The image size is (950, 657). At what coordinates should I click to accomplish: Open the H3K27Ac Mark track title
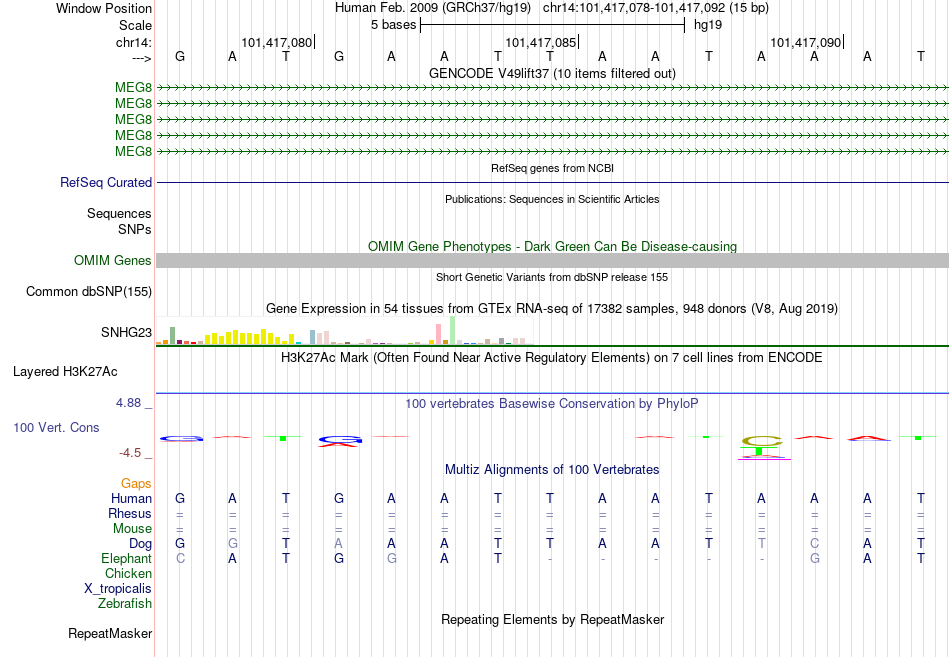(552, 358)
